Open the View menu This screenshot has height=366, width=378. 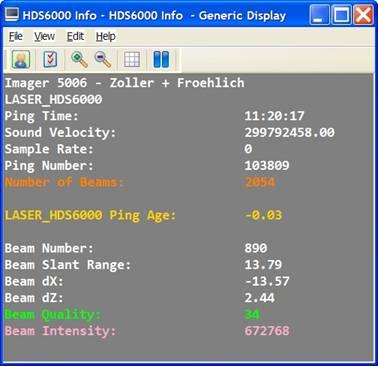[x=44, y=36]
